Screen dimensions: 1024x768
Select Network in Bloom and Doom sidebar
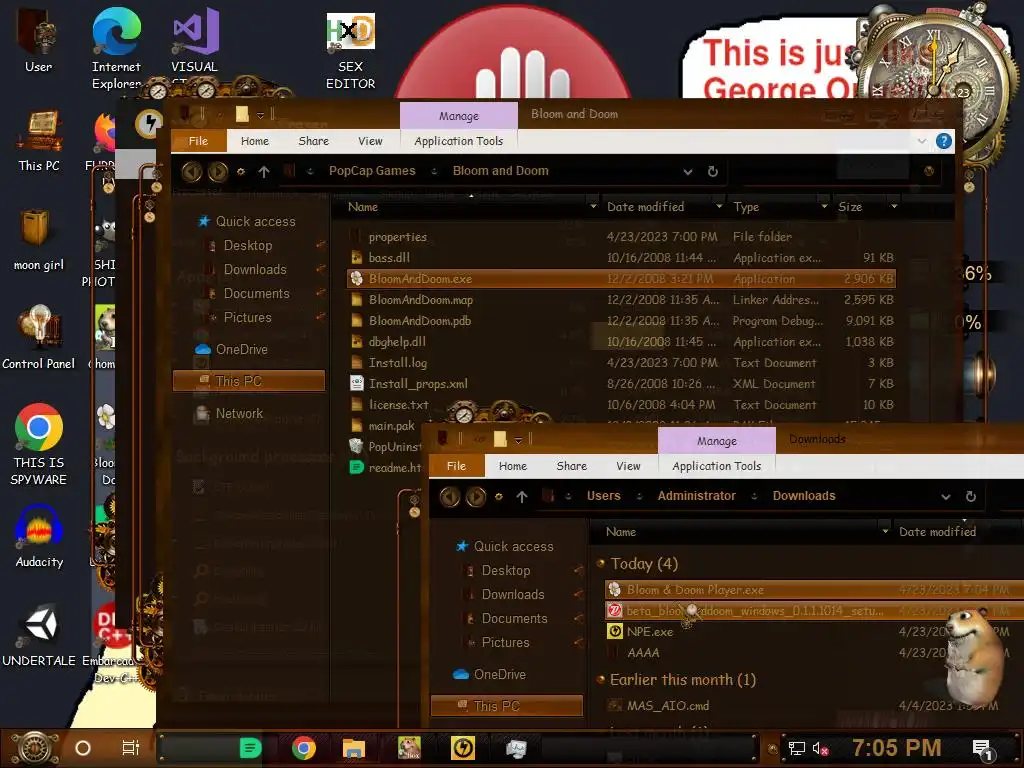pos(239,413)
